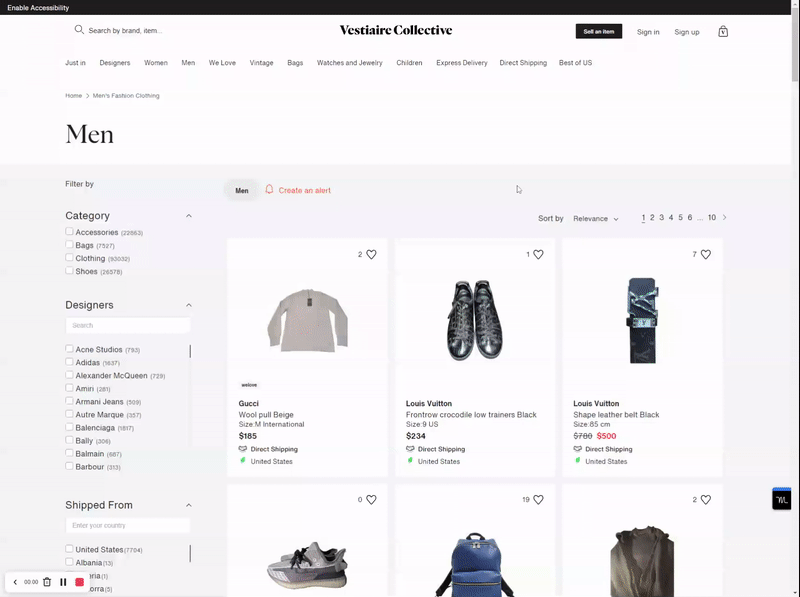
Task: Select Acne Studios designer checkbox
Action: 69,349
